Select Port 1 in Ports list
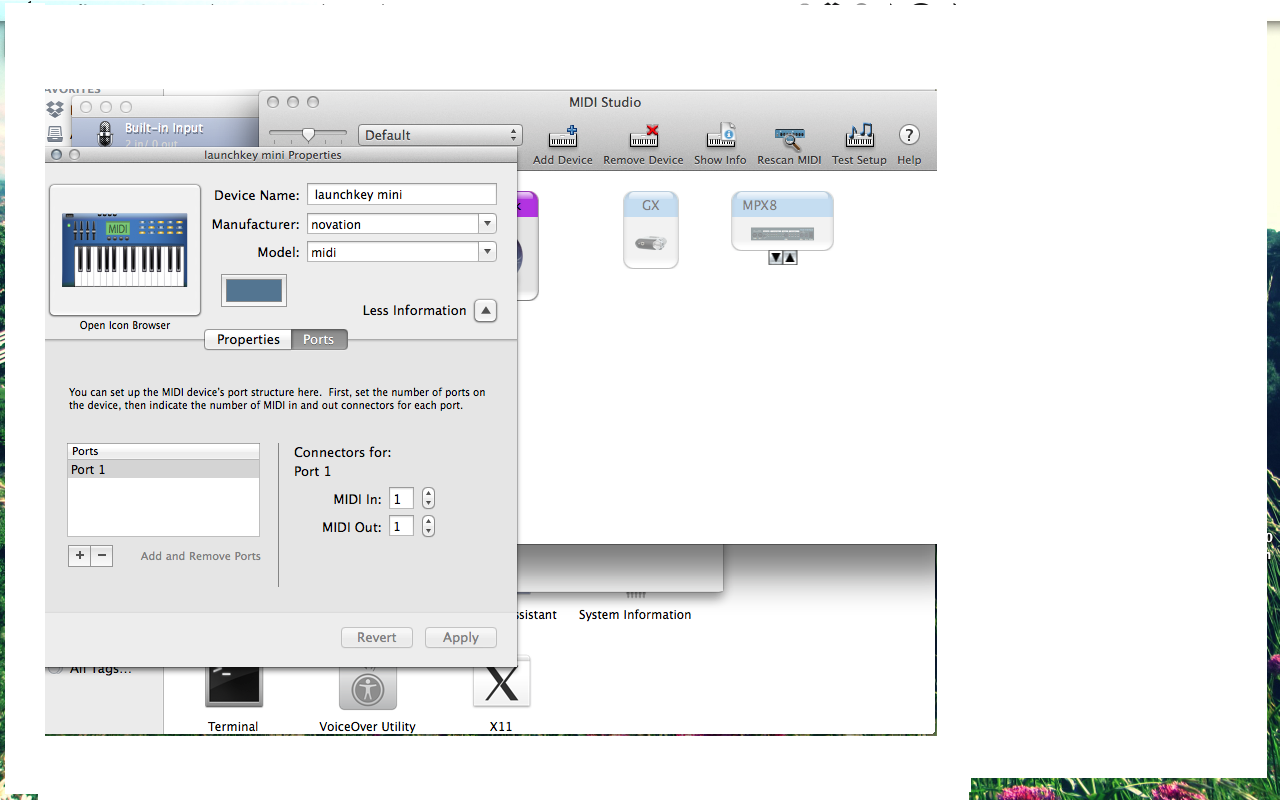The height and width of the screenshot is (800, 1280). pyautogui.click(x=163, y=469)
